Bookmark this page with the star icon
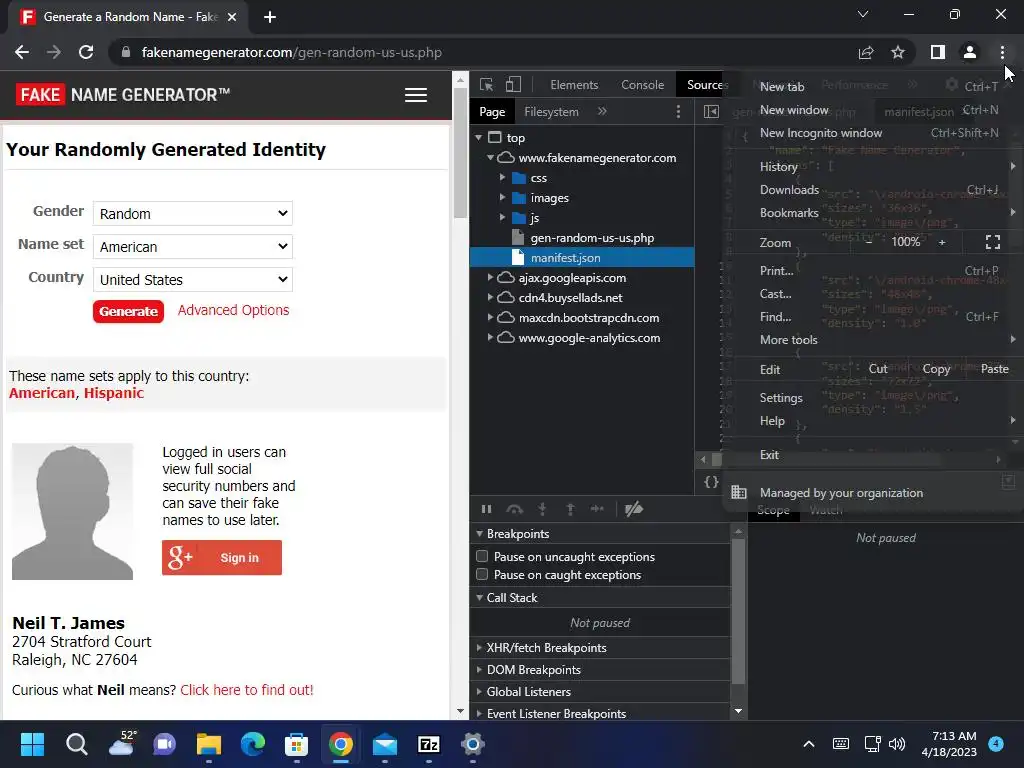Image resolution: width=1024 pixels, height=768 pixels. [898, 52]
